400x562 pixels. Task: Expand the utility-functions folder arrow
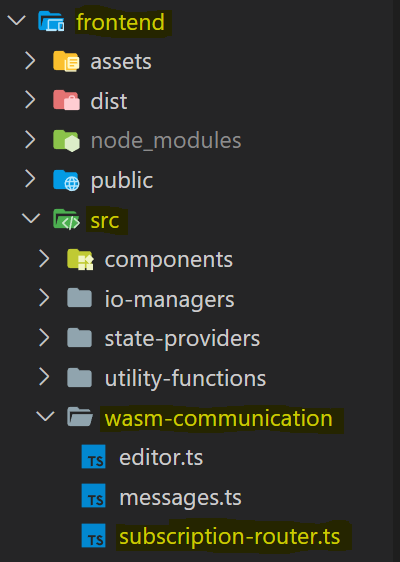pos(44,377)
